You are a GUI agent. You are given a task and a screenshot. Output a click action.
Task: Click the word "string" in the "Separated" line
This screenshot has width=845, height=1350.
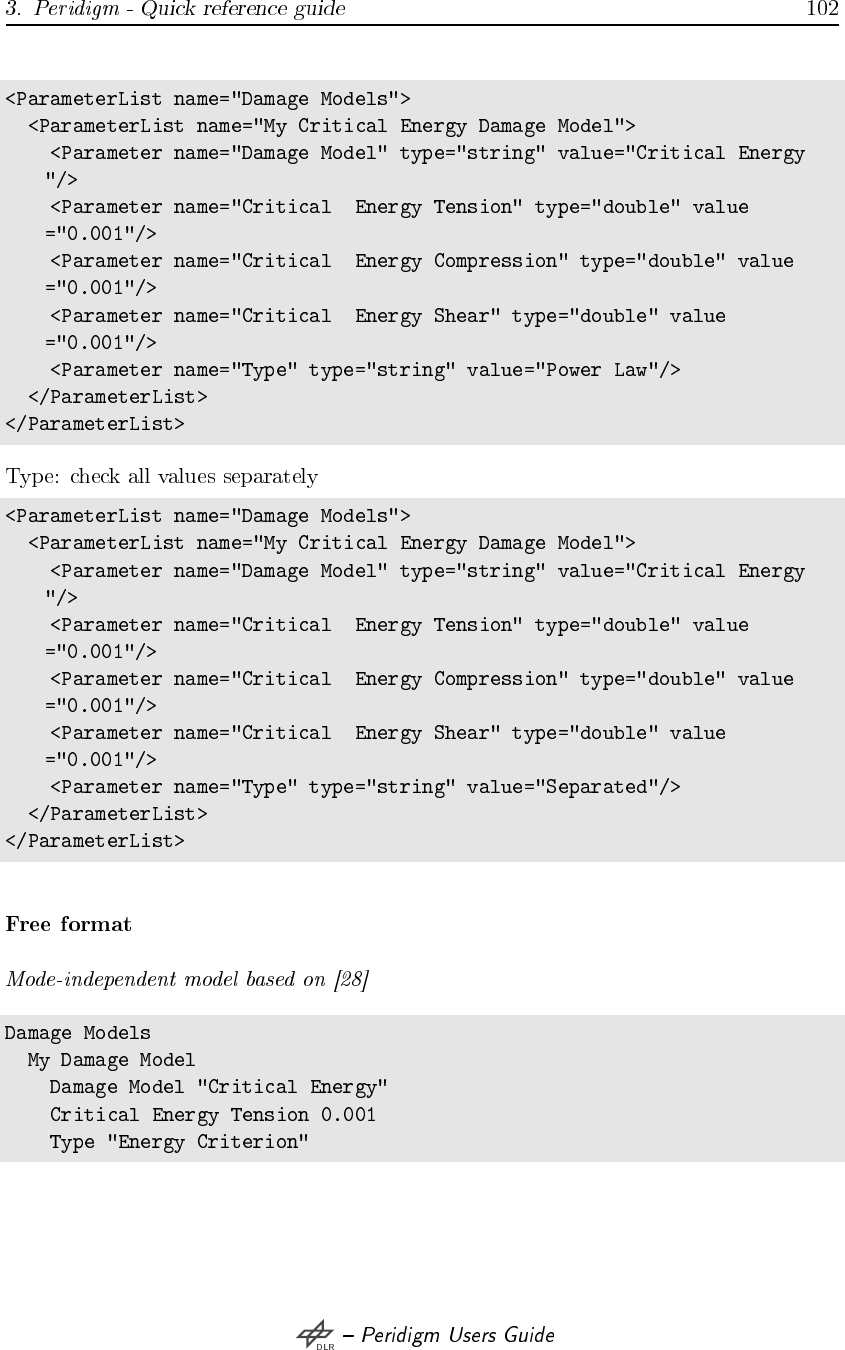(x=410, y=787)
